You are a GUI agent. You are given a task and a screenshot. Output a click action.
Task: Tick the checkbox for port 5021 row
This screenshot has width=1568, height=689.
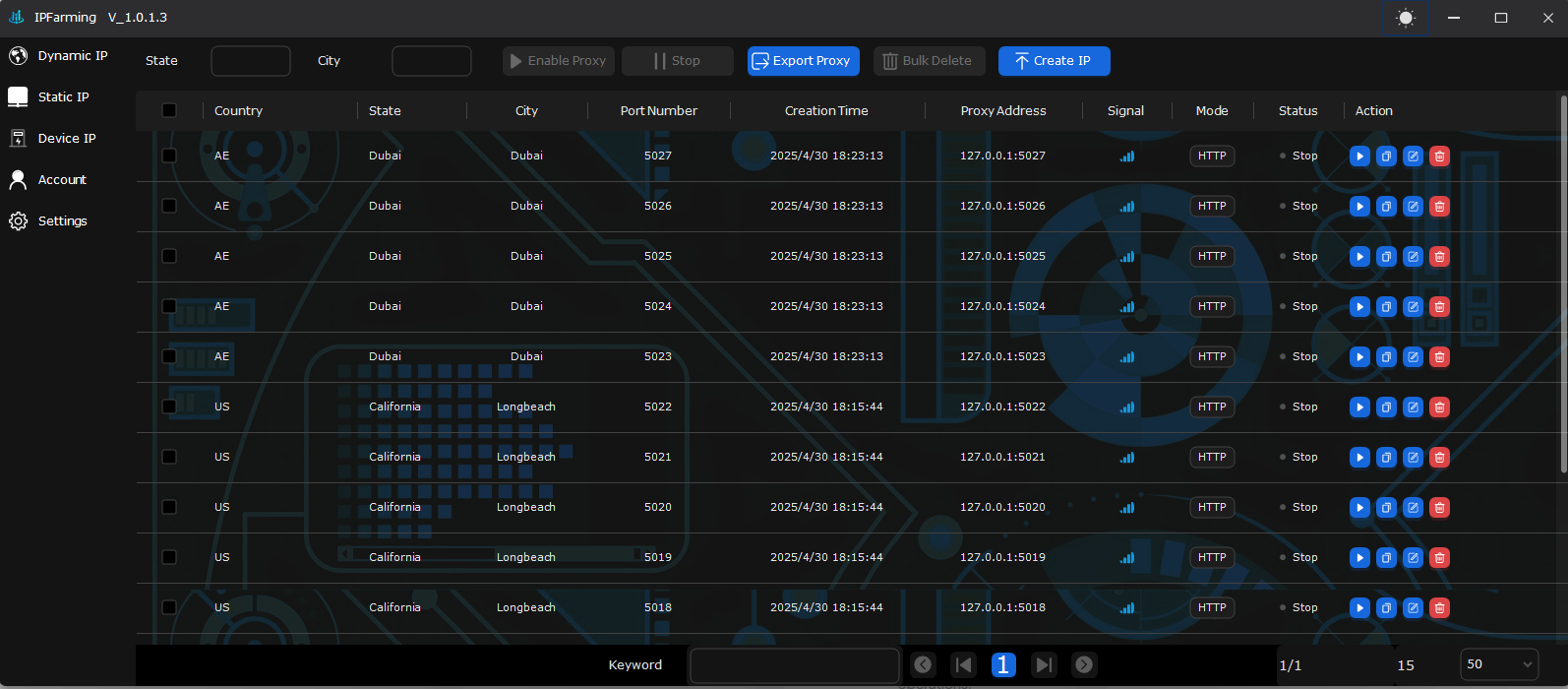(169, 457)
